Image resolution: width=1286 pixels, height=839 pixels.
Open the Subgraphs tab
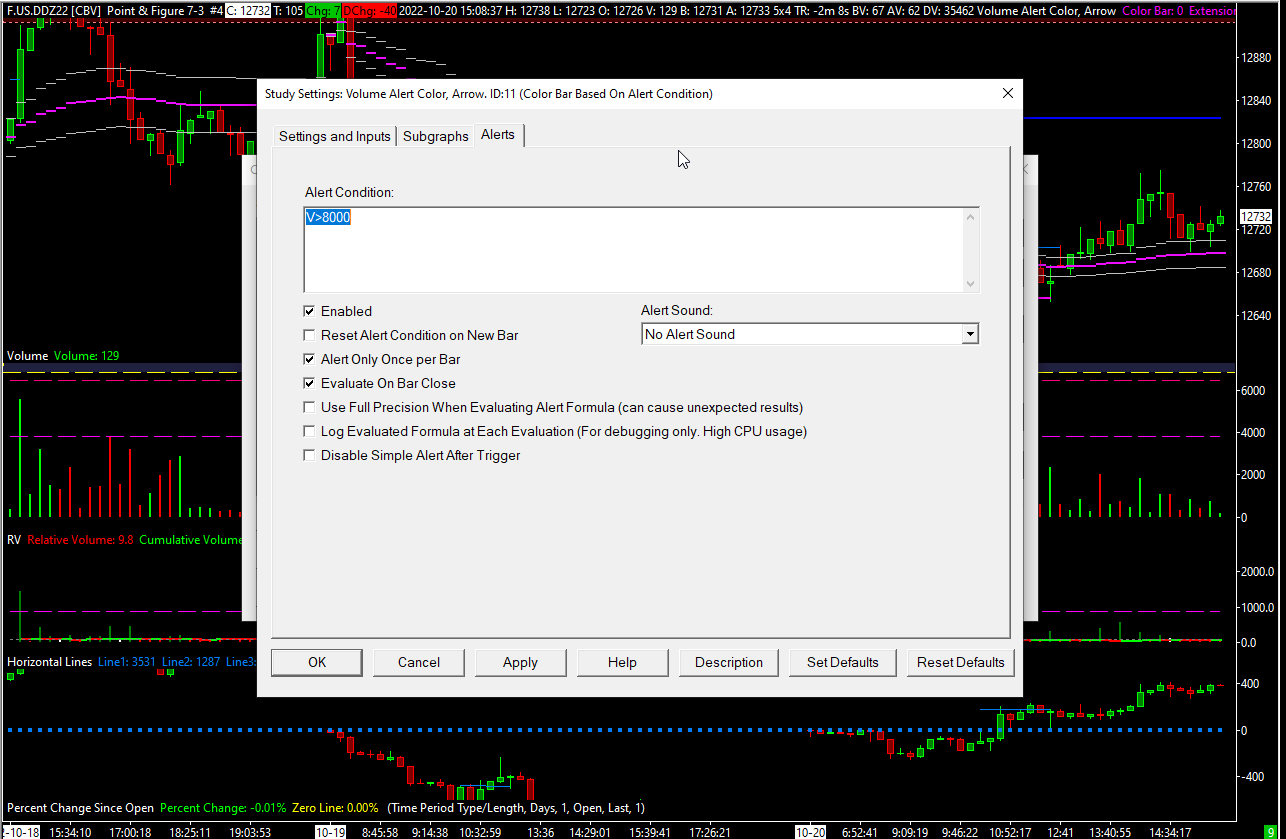(x=436, y=136)
